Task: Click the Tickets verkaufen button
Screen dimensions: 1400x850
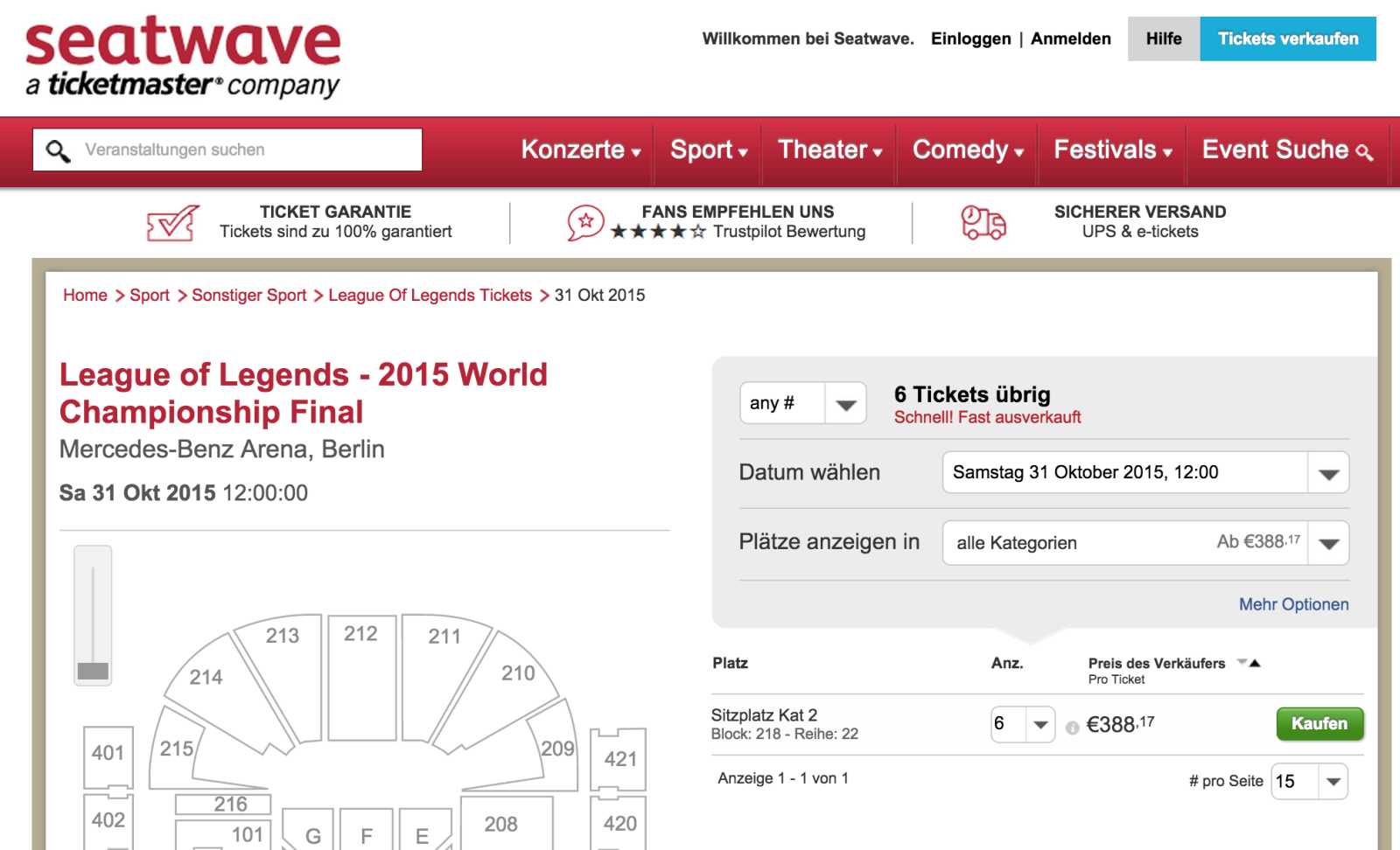Action: [1287, 39]
